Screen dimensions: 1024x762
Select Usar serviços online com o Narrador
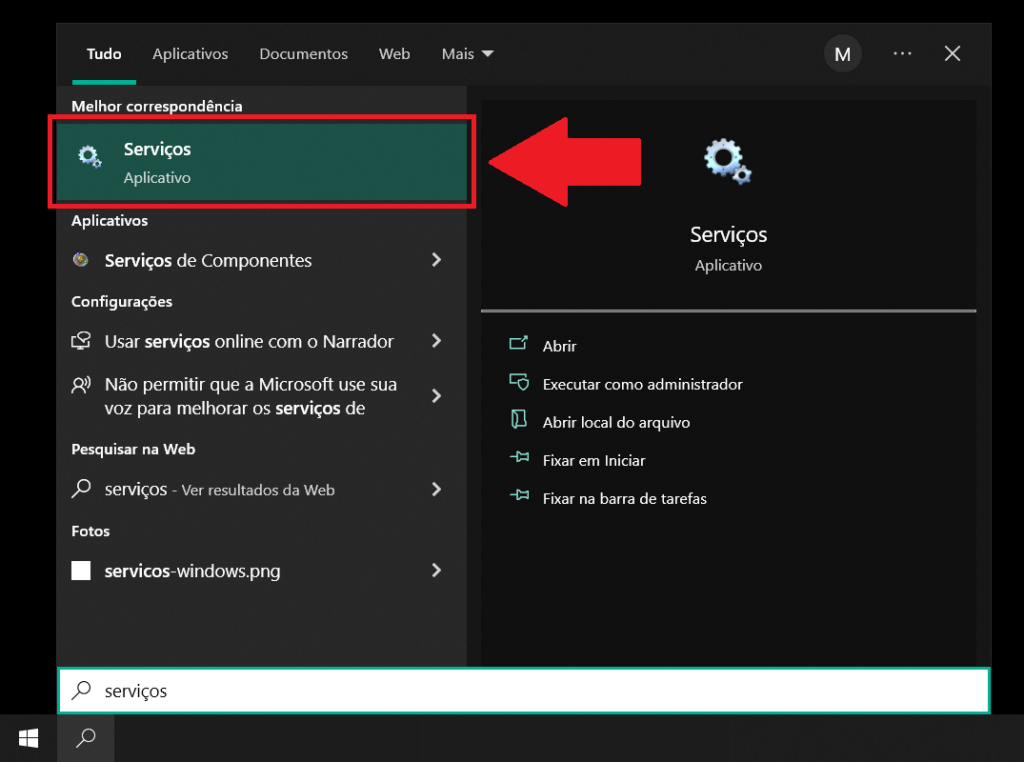[261, 341]
